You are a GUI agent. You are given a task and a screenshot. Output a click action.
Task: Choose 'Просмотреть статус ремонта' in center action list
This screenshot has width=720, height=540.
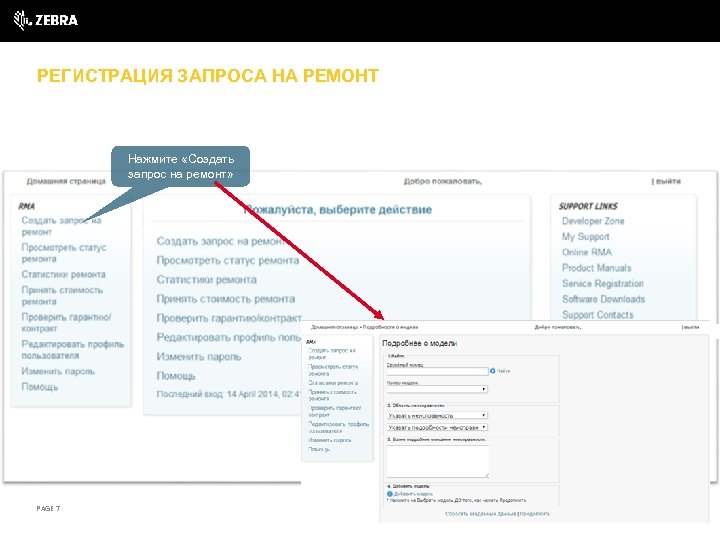228,260
